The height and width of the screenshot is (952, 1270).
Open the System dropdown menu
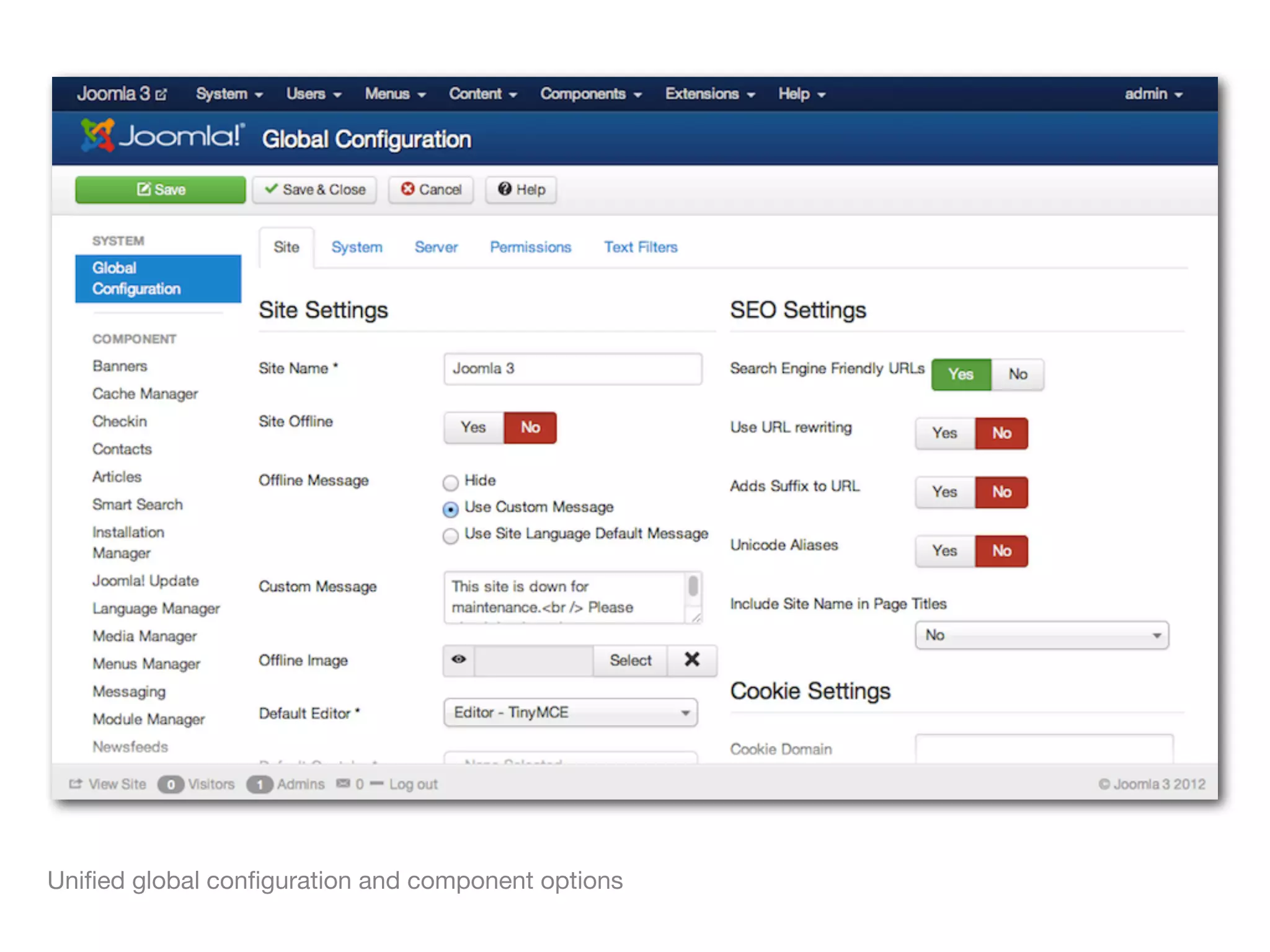tap(229, 94)
